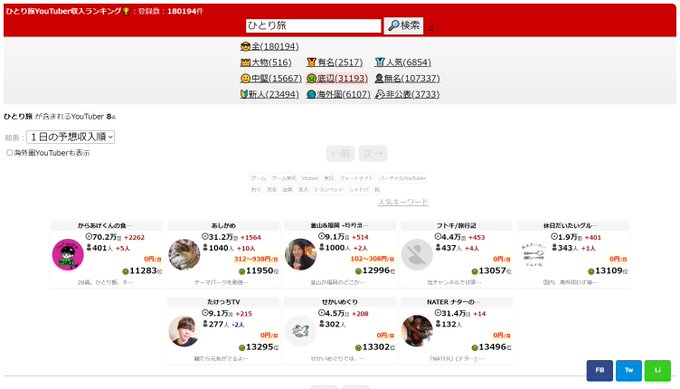This screenshot has height=389, width=680.
Task: Open the せかいめぐり channel title
Action: click(x=340, y=302)
